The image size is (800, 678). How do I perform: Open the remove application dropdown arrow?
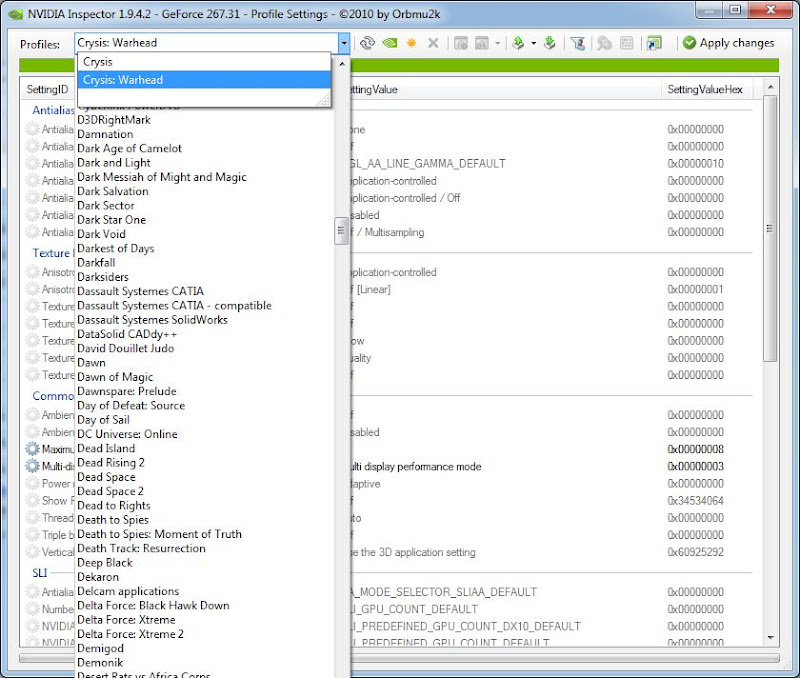(x=497, y=43)
